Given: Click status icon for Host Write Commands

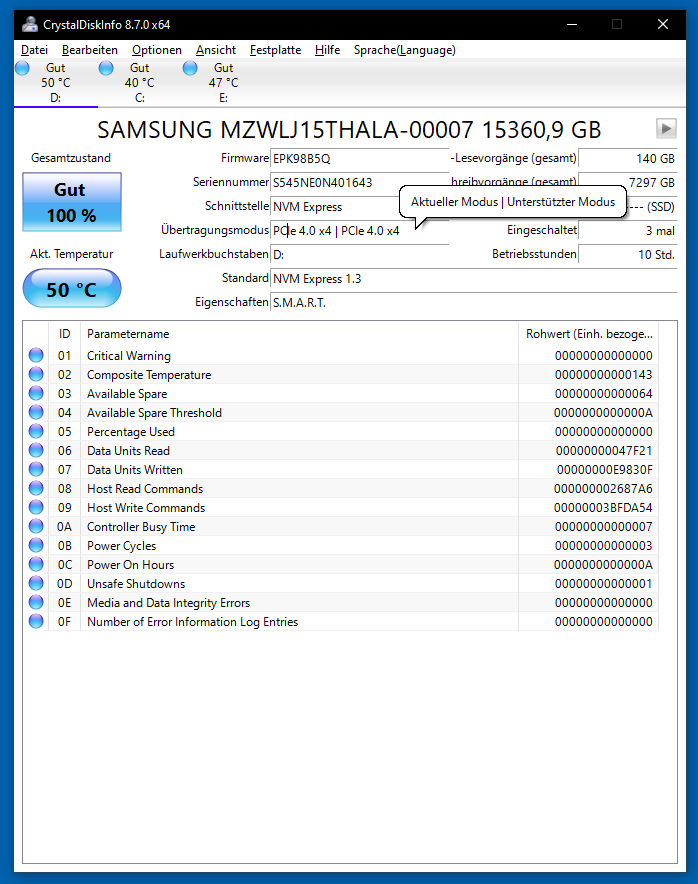Looking at the screenshot, I should 36,507.
